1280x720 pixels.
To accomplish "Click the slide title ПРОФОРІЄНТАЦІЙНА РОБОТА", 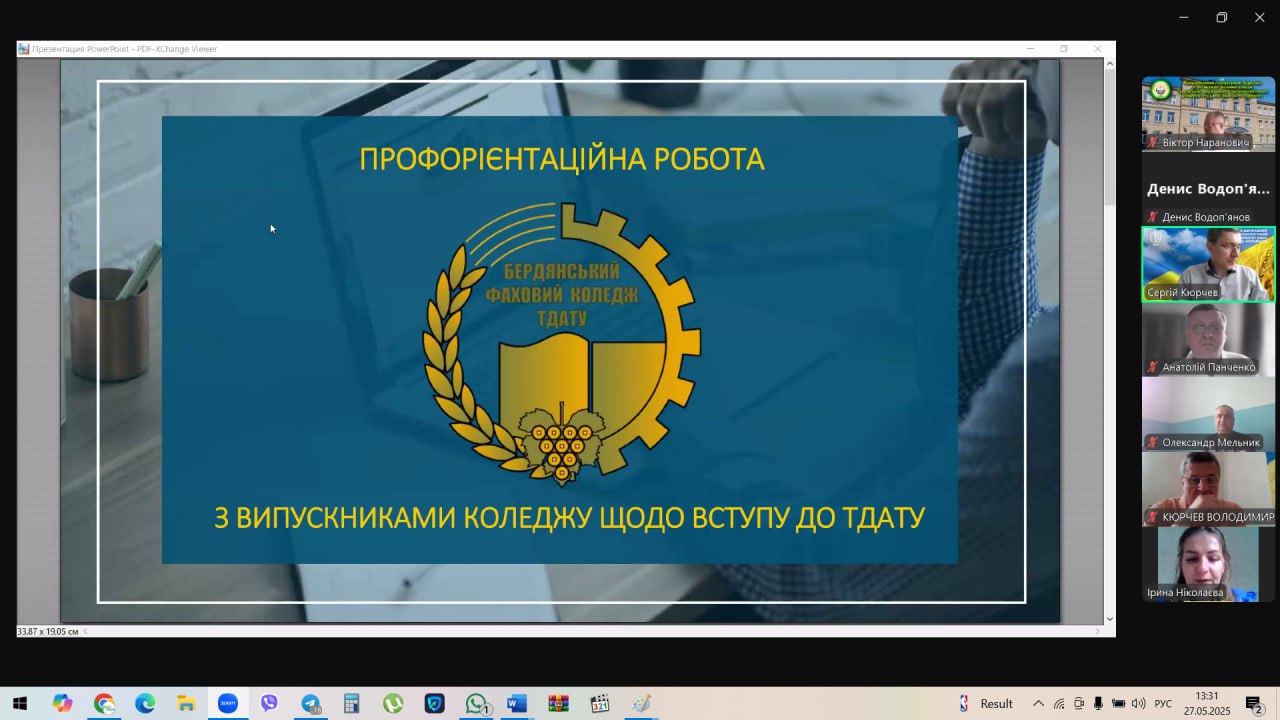I will [562, 159].
